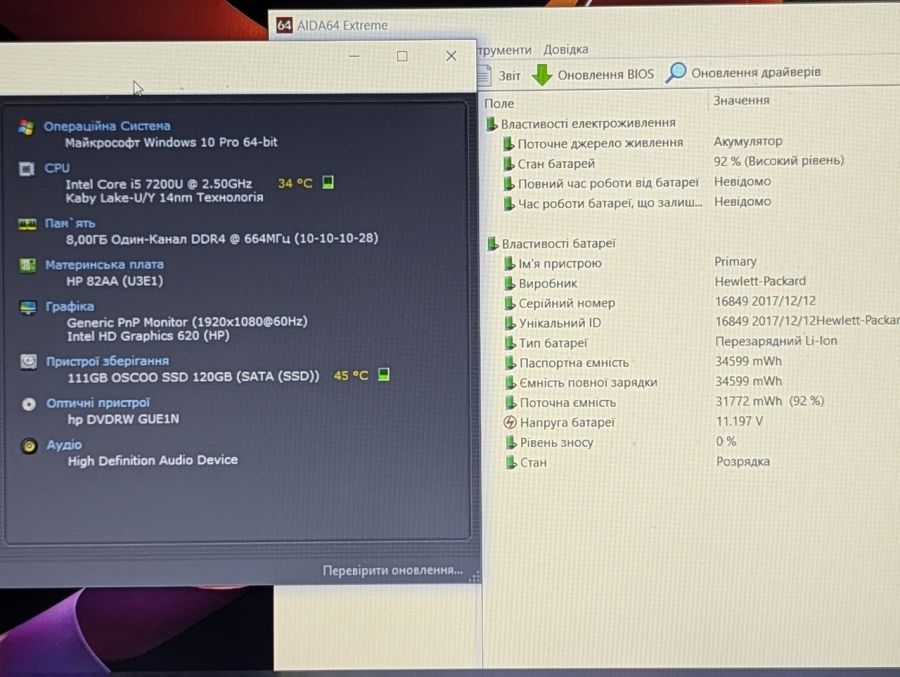Click the motherboard icon beside Материнська плата
Image resolution: width=900 pixels, height=677 pixels.
28,265
